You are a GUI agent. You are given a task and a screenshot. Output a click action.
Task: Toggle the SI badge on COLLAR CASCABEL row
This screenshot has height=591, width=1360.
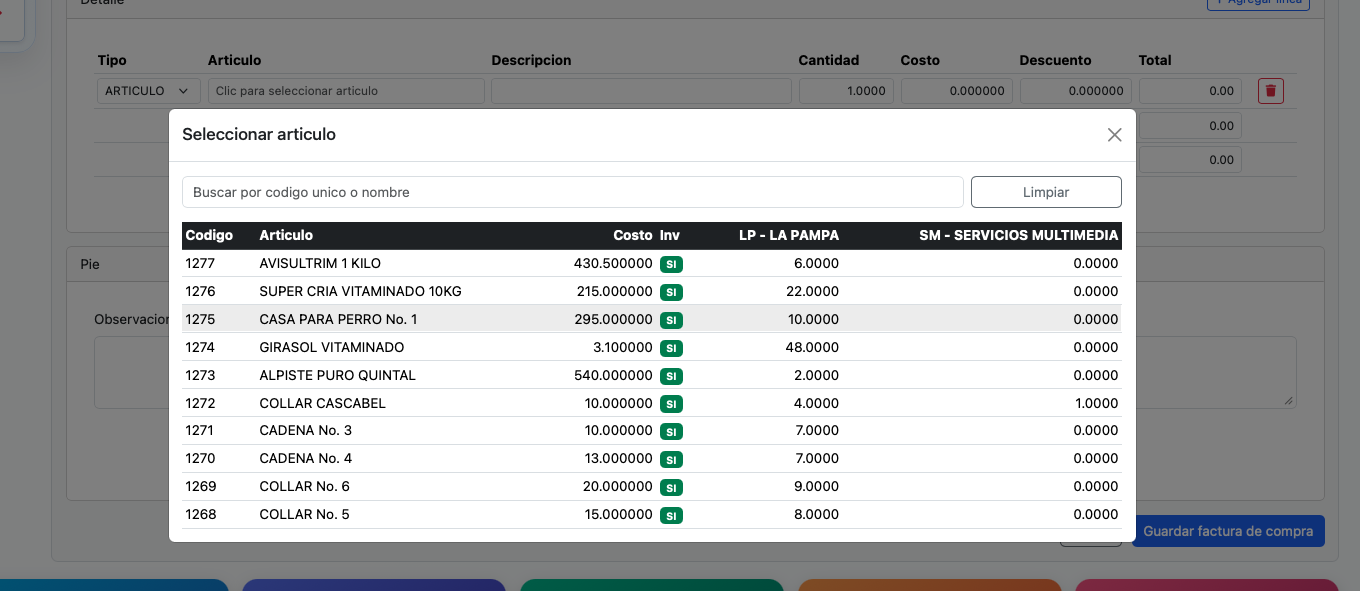(672, 403)
